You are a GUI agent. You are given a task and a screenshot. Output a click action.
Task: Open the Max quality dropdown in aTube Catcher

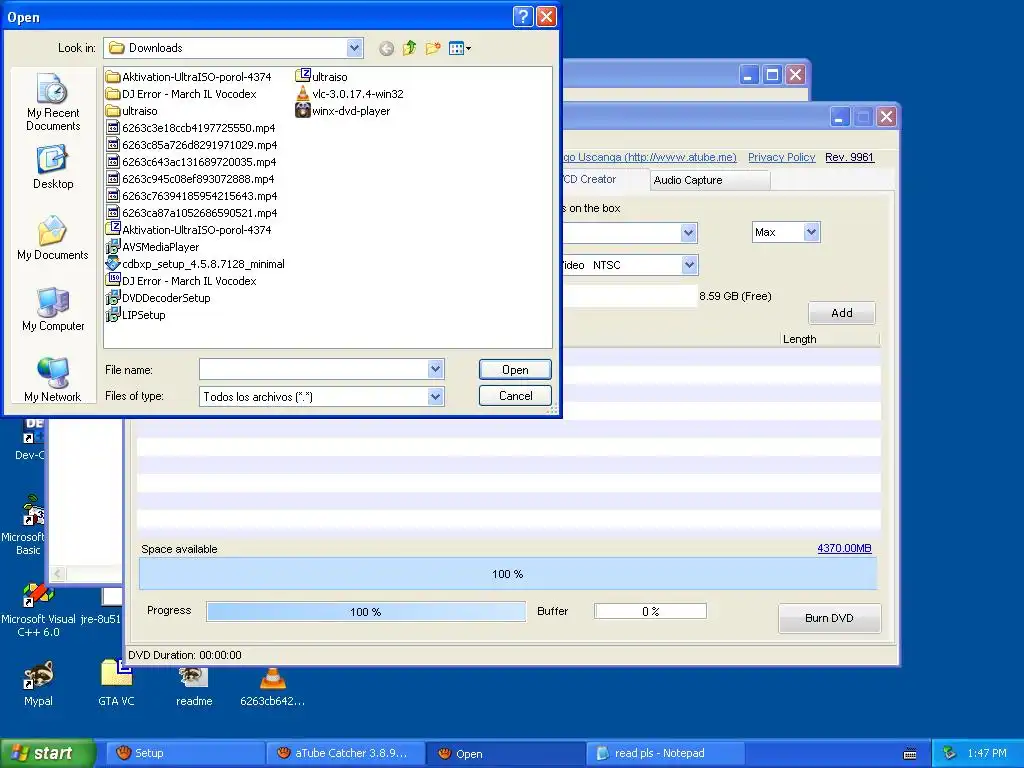[x=811, y=232]
